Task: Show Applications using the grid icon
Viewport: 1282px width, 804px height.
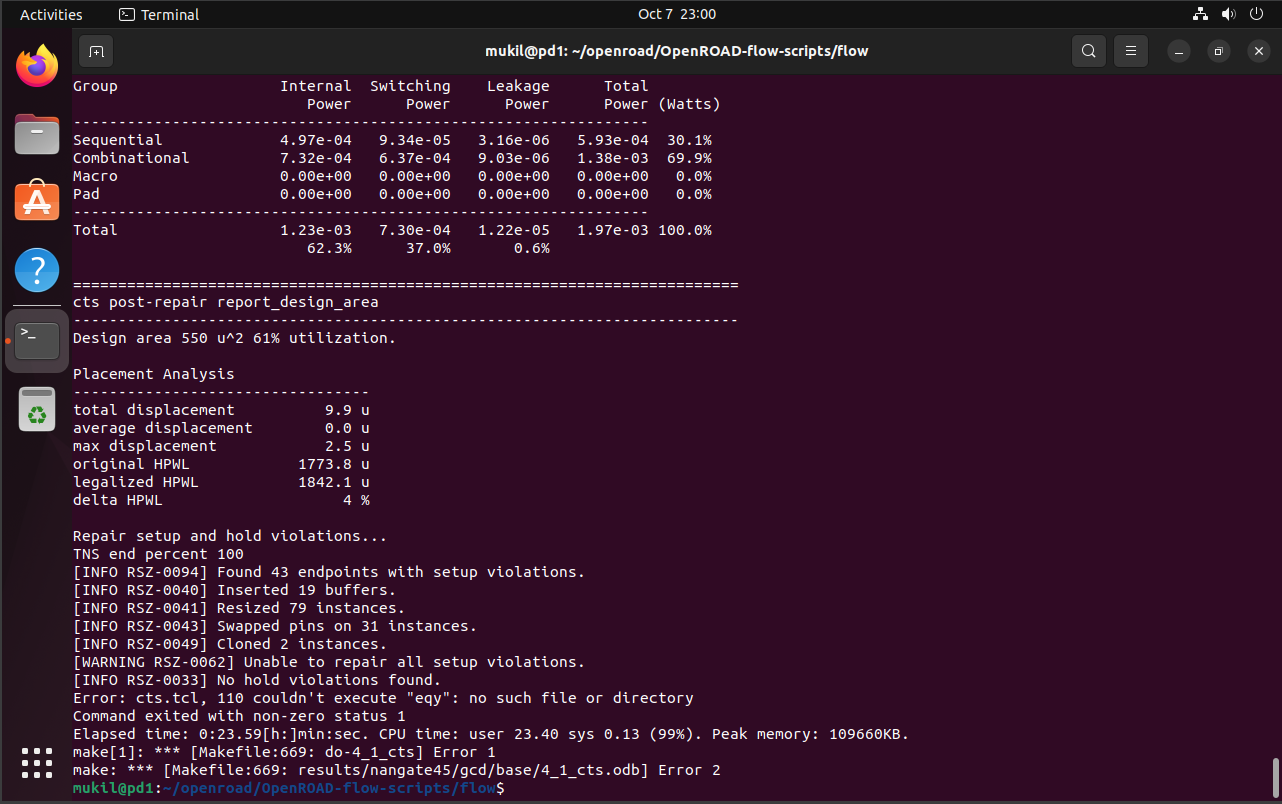Action: (37, 763)
